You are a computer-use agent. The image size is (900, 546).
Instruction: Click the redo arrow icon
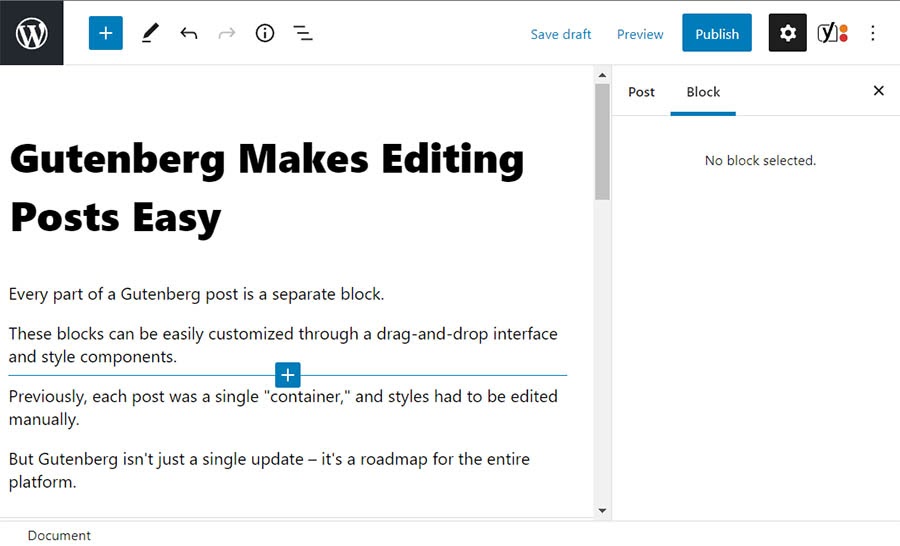click(x=227, y=33)
